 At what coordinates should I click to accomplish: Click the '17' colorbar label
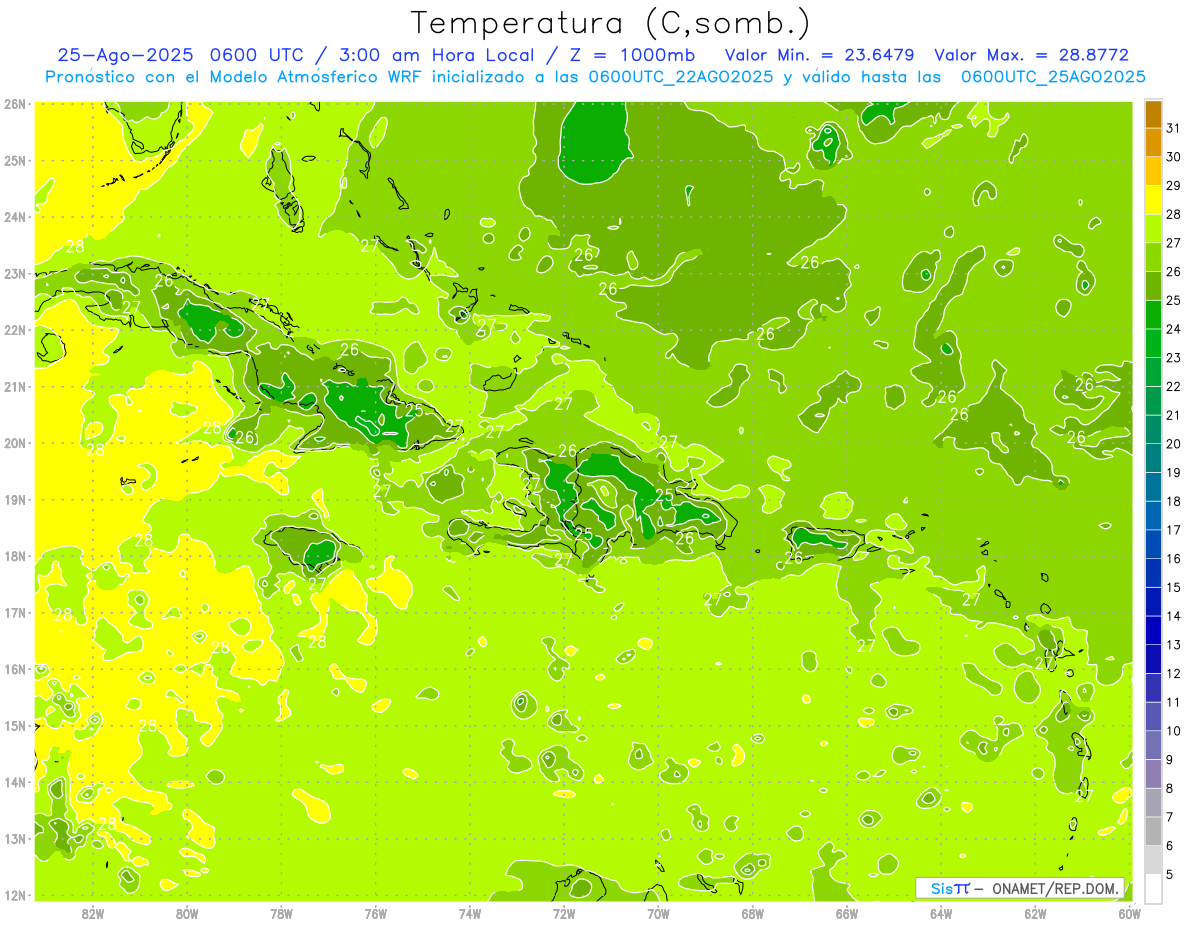(x=1174, y=530)
